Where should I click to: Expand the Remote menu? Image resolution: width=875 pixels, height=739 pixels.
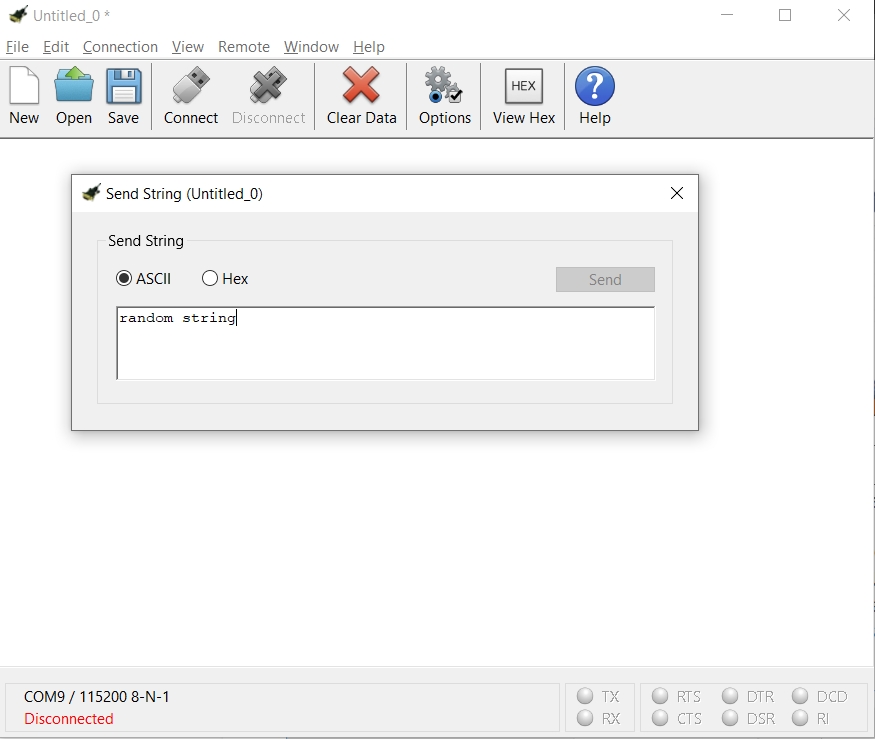(244, 47)
